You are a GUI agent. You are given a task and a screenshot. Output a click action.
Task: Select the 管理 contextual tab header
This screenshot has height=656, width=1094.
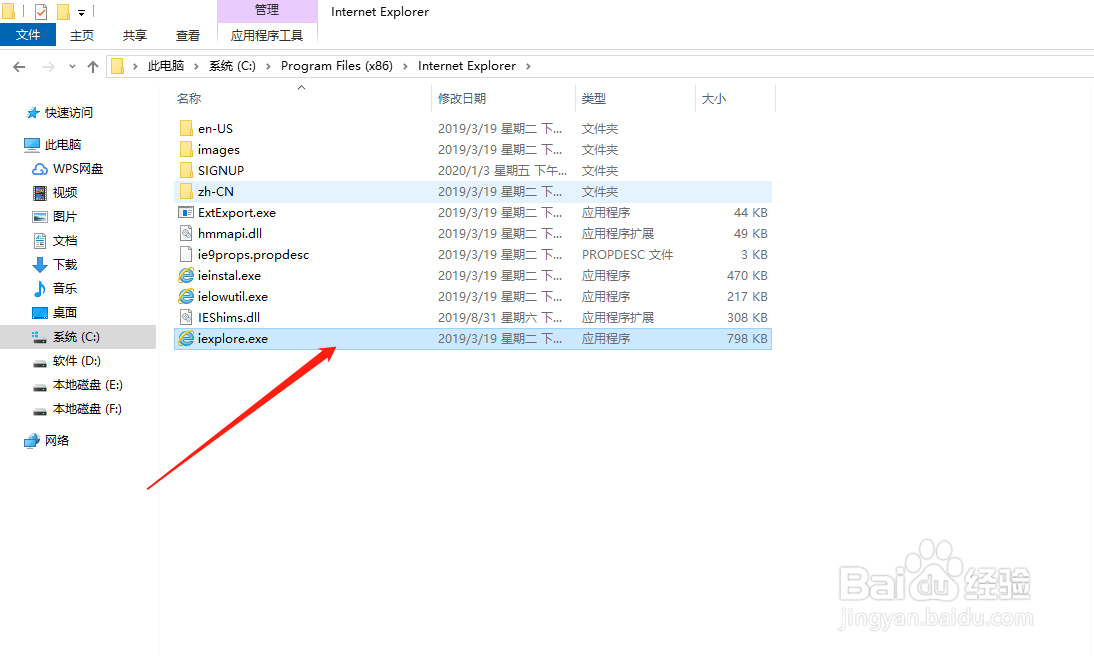click(267, 10)
